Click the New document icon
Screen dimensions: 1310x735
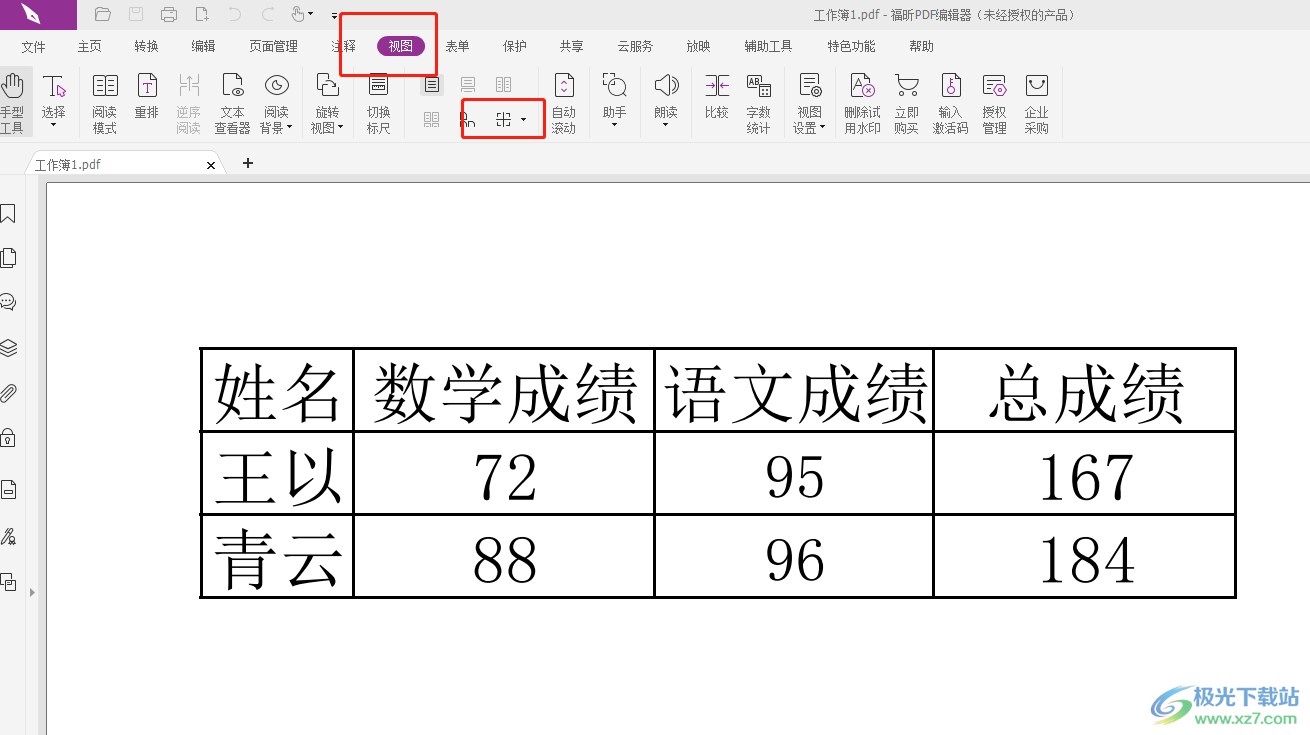click(202, 14)
